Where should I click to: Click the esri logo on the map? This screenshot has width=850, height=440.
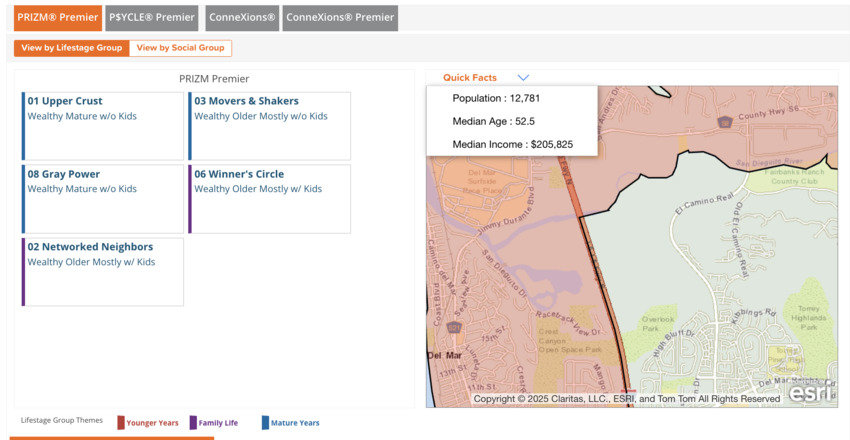(x=810, y=393)
